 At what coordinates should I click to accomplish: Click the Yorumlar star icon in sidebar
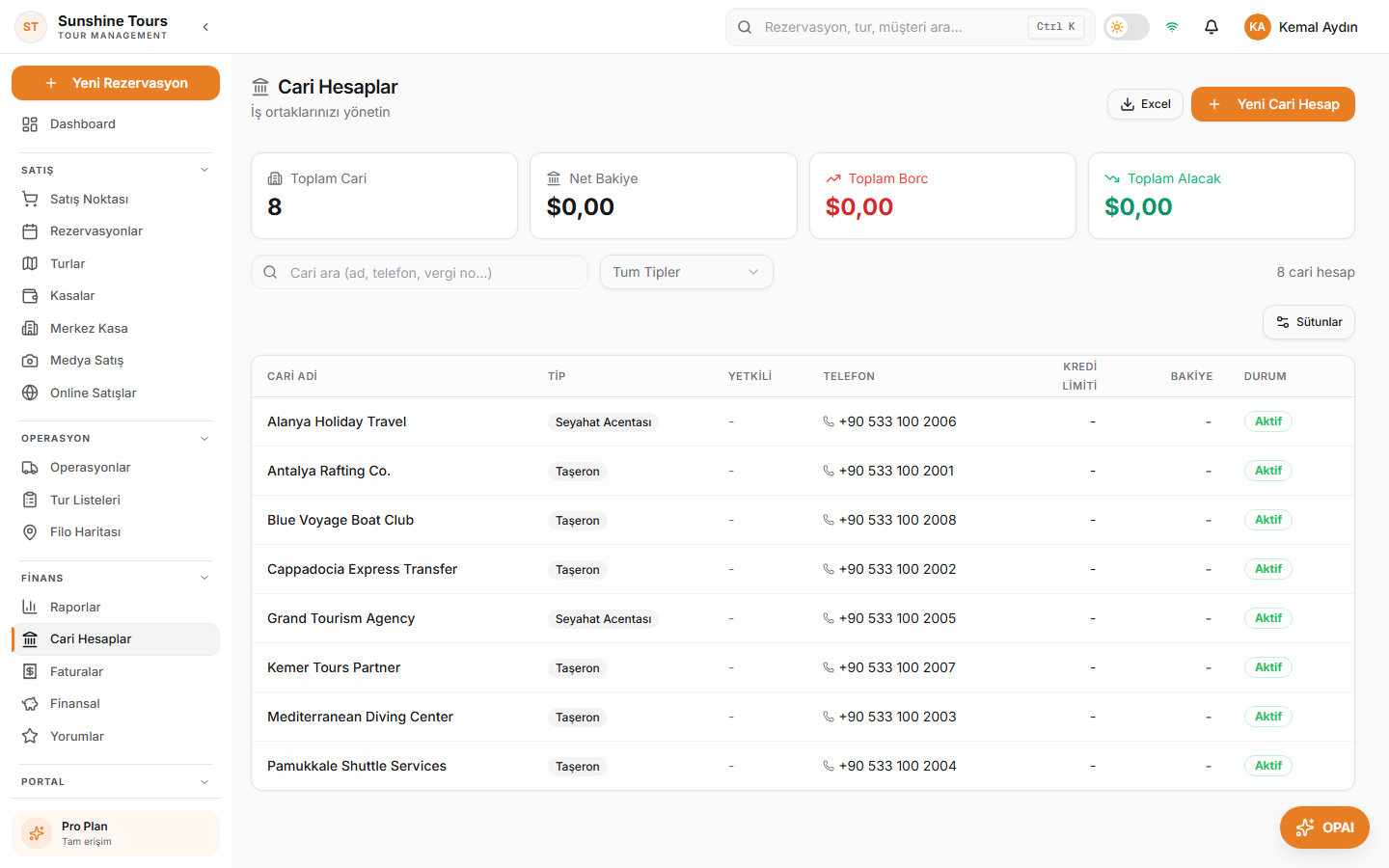coord(30,736)
